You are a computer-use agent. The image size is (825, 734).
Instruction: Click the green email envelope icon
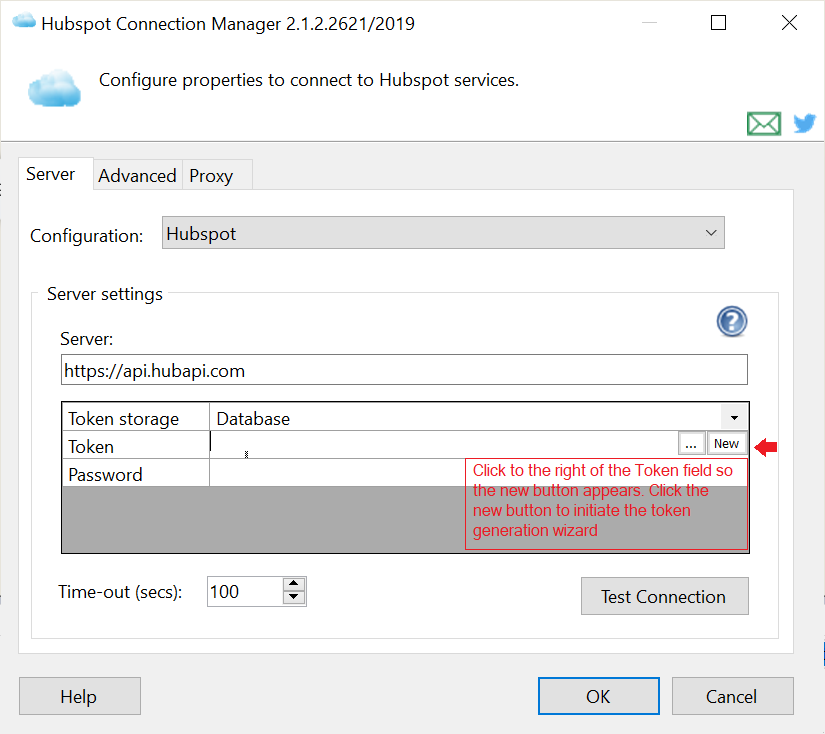click(x=763, y=124)
